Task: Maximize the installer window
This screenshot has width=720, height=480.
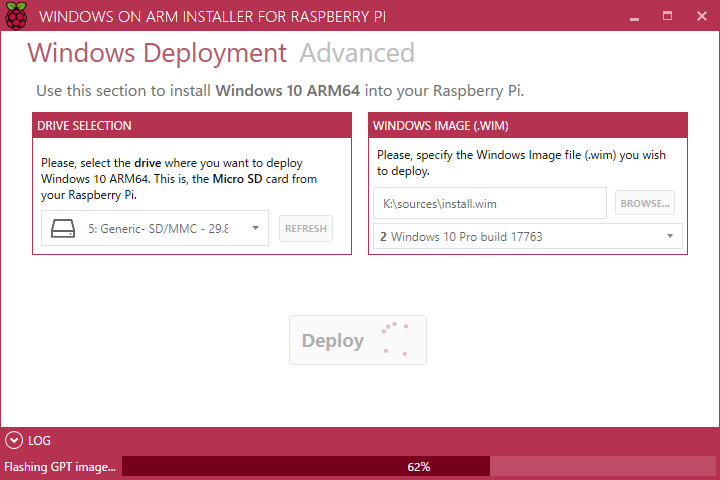Action: pyautogui.click(x=667, y=16)
